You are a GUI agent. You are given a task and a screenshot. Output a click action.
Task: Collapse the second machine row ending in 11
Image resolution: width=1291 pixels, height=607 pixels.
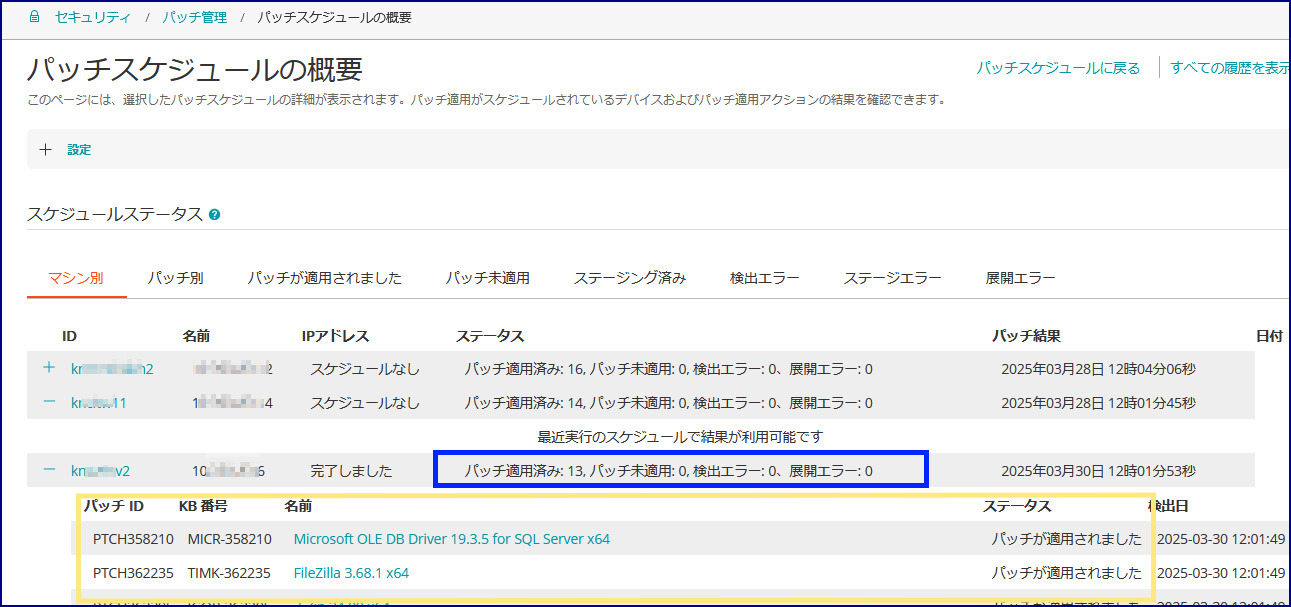click(x=49, y=403)
